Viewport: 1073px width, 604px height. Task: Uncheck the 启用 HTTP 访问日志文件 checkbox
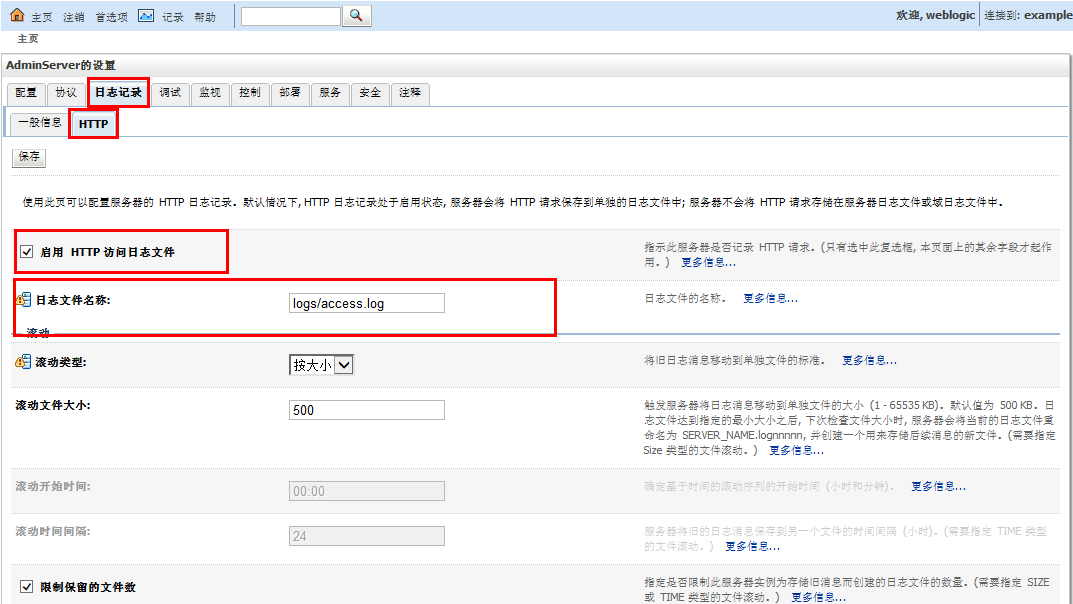[x=26, y=251]
